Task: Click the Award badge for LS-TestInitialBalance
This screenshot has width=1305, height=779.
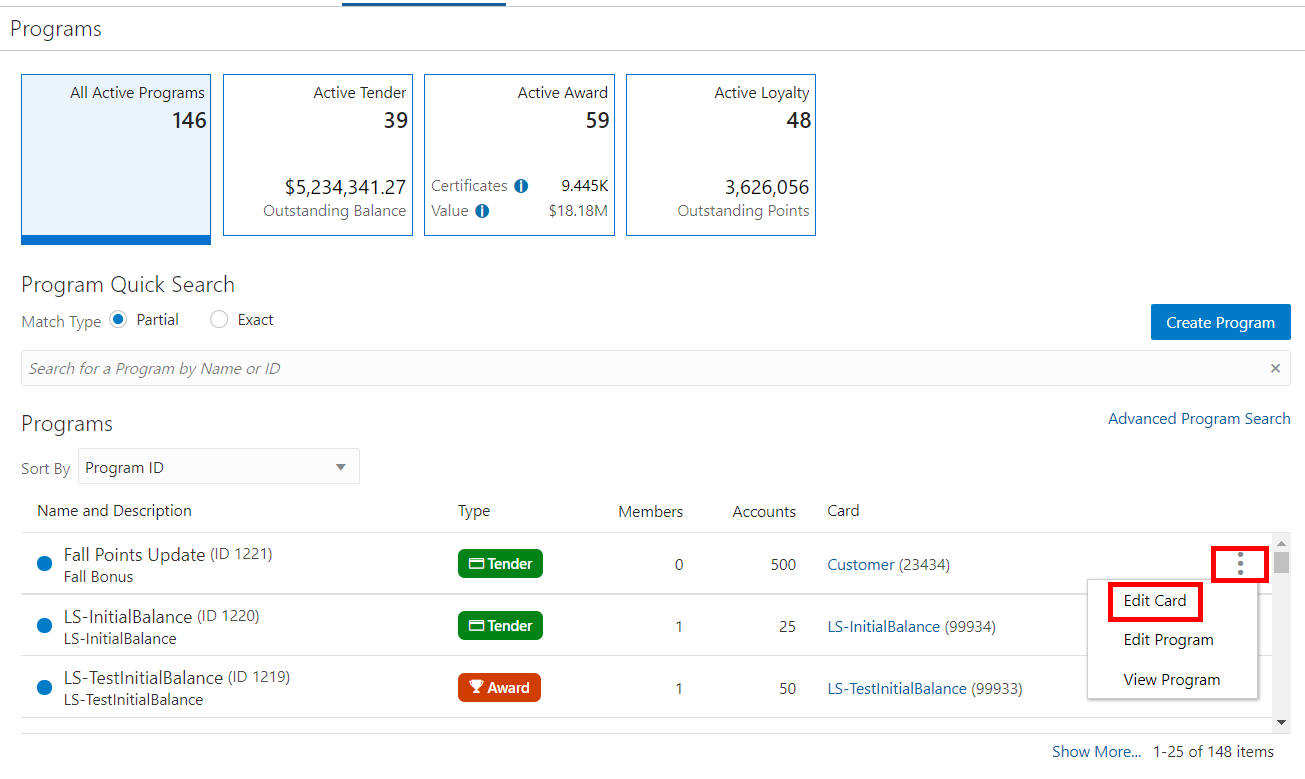Action: [x=499, y=688]
